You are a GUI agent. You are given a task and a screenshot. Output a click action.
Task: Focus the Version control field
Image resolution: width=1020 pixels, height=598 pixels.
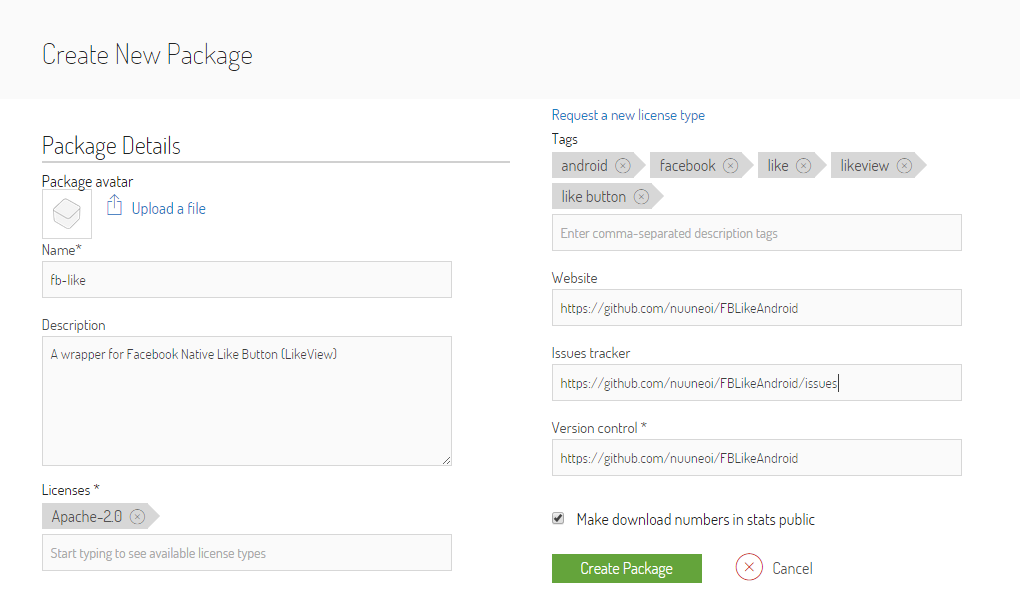[x=756, y=458]
